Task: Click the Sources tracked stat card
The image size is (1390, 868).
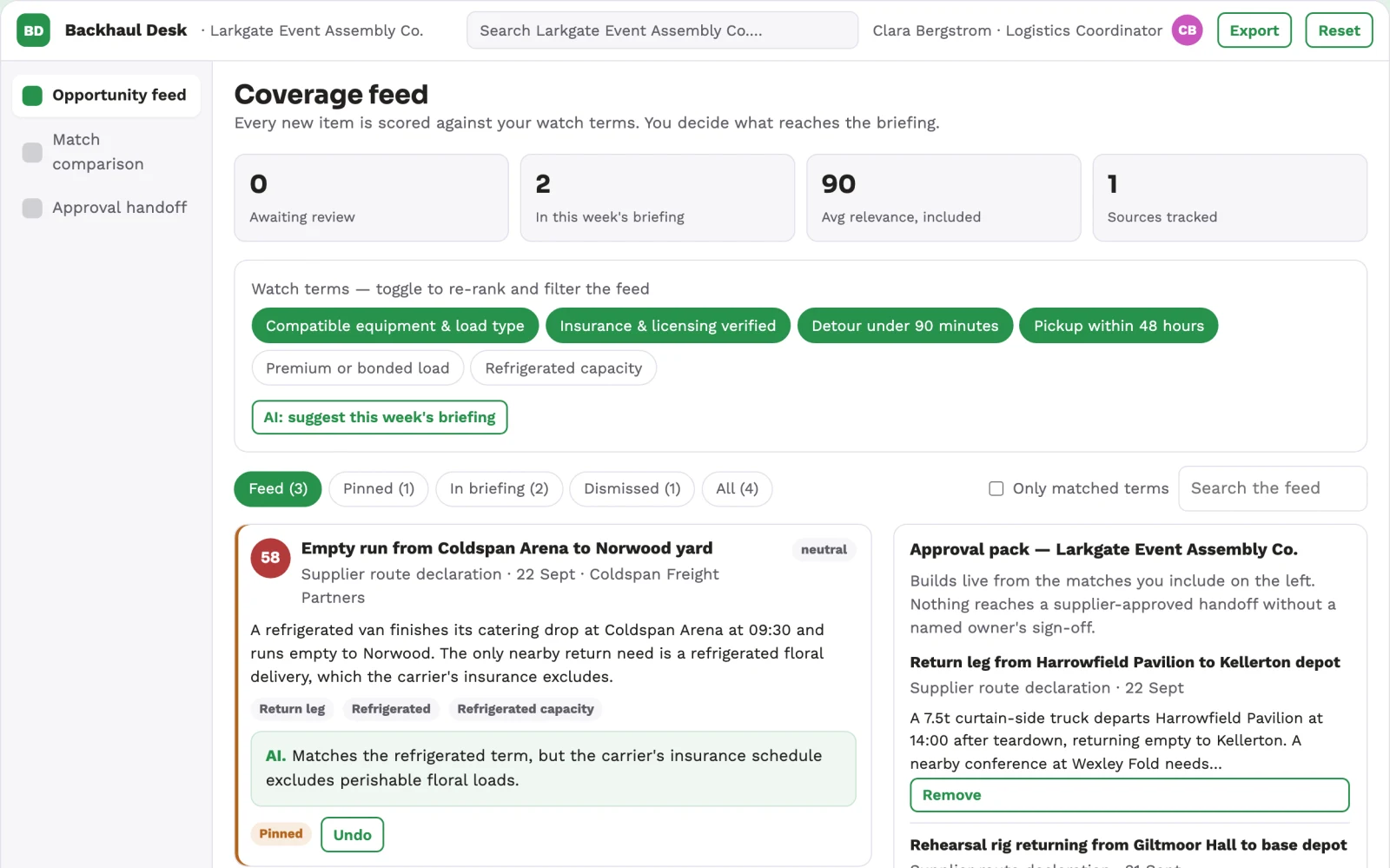Action: click(x=1229, y=198)
